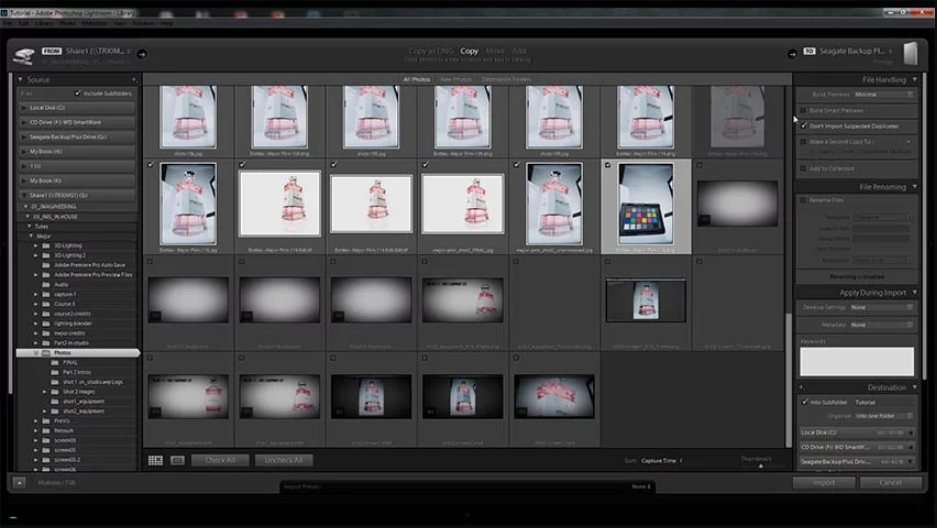Collapse the Apply During Import panel

[x=914, y=292]
